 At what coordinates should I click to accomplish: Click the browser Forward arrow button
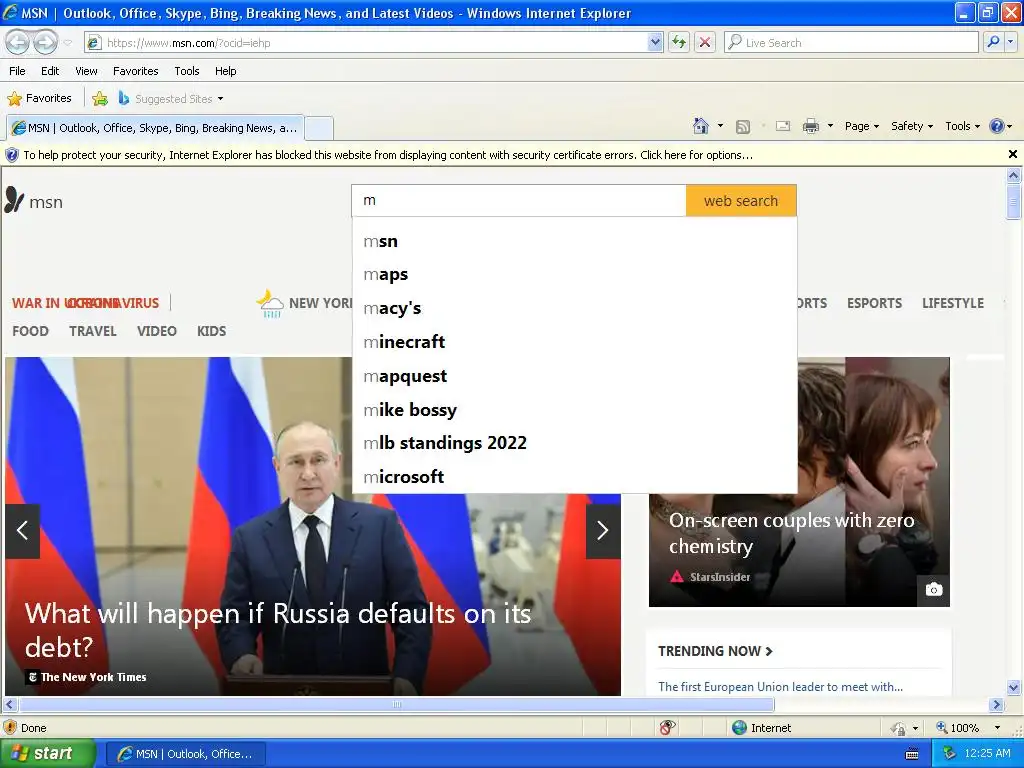[x=45, y=42]
